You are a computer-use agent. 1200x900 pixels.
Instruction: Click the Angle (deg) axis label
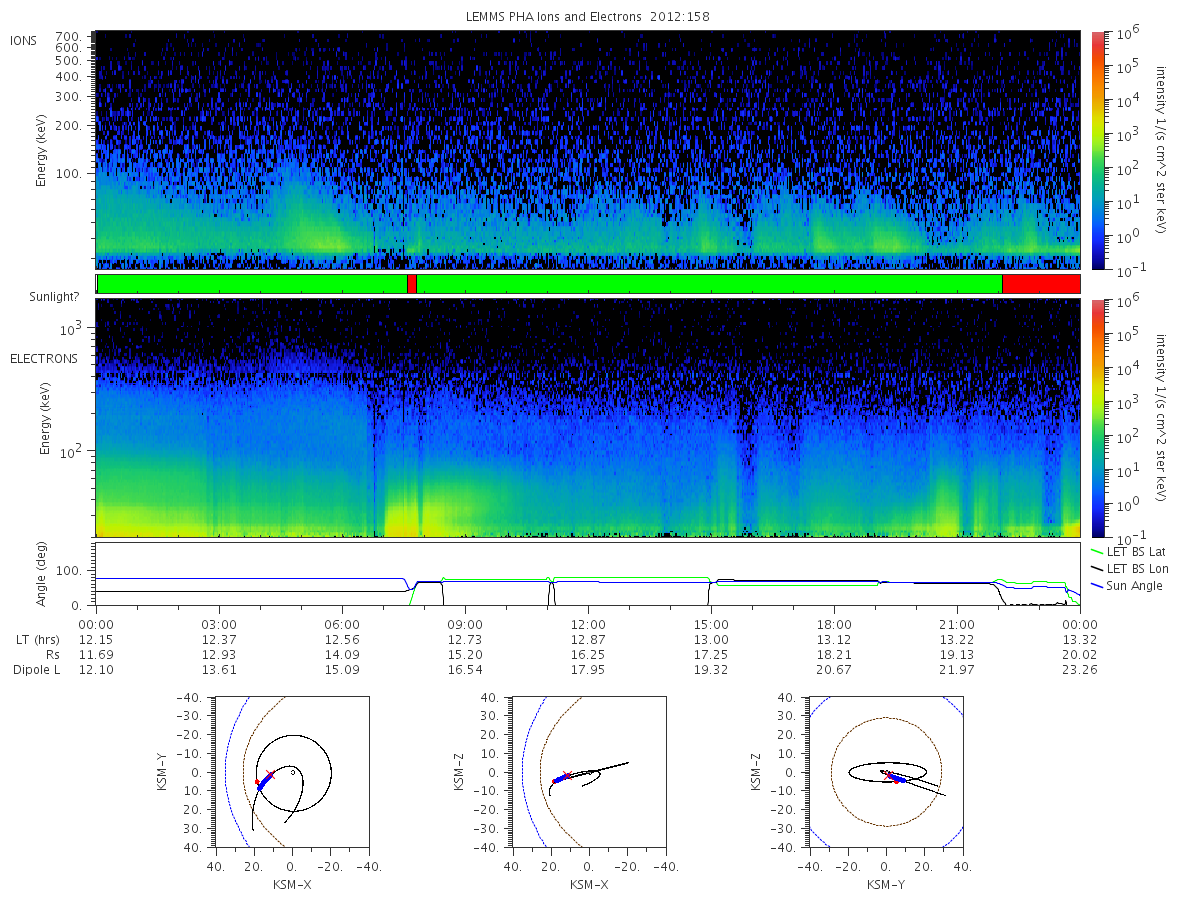pyautogui.click(x=45, y=577)
